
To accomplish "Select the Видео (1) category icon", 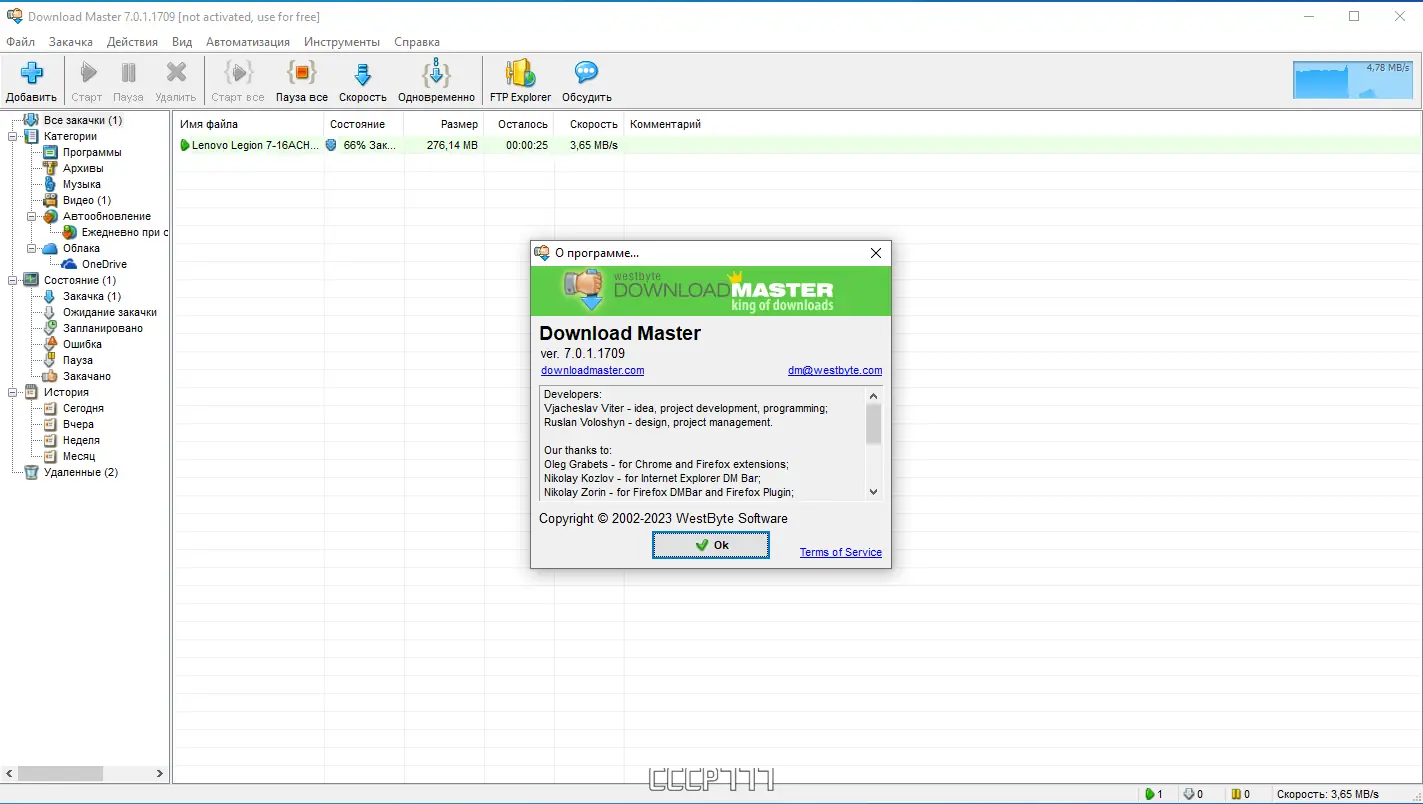I will click(50, 200).
